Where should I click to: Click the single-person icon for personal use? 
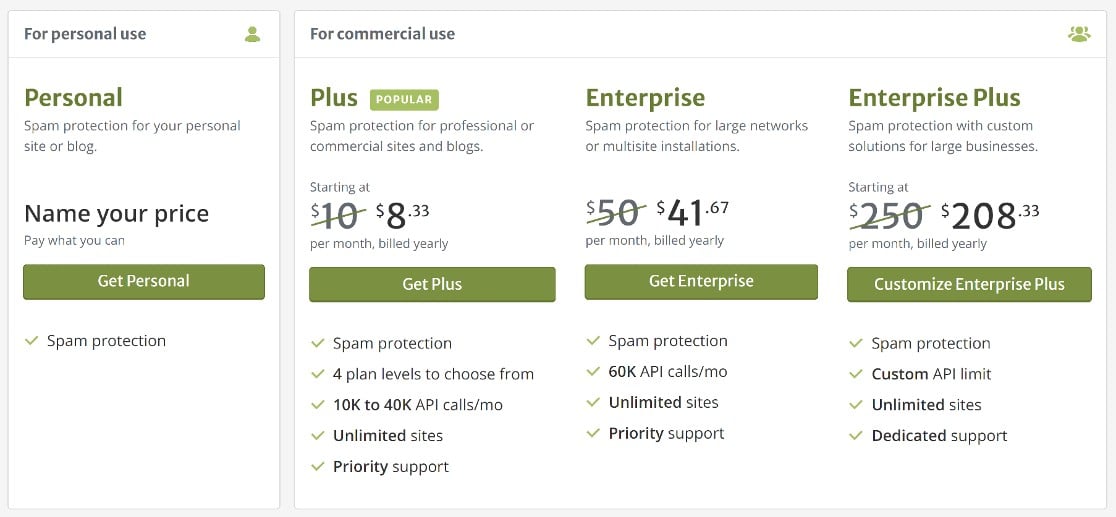click(253, 34)
